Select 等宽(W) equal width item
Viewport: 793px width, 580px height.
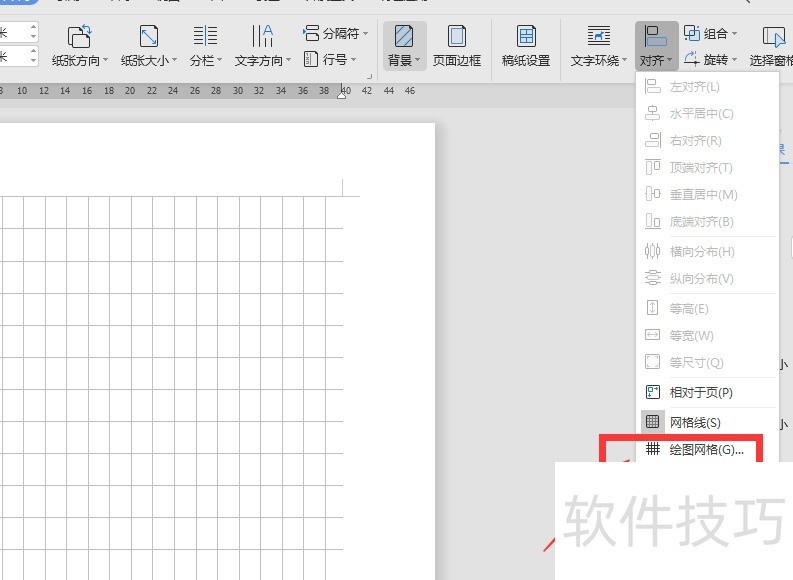point(707,335)
